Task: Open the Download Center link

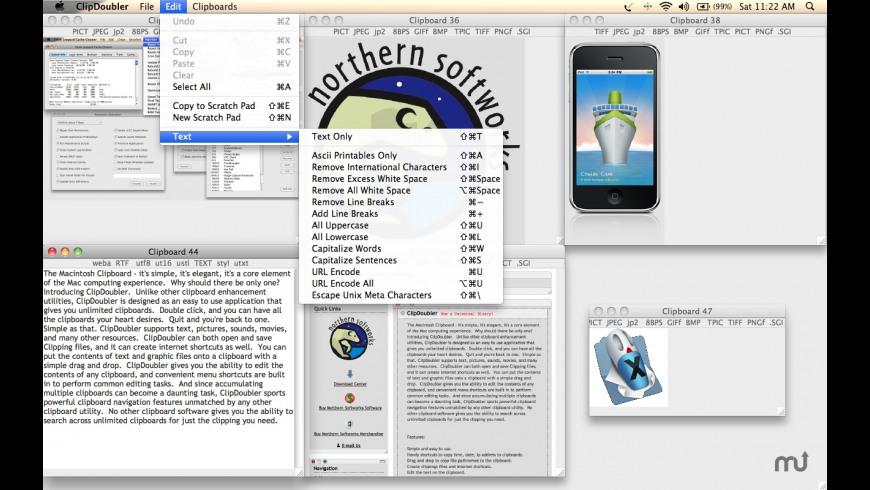Action: pyautogui.click(x=350, y=384)
